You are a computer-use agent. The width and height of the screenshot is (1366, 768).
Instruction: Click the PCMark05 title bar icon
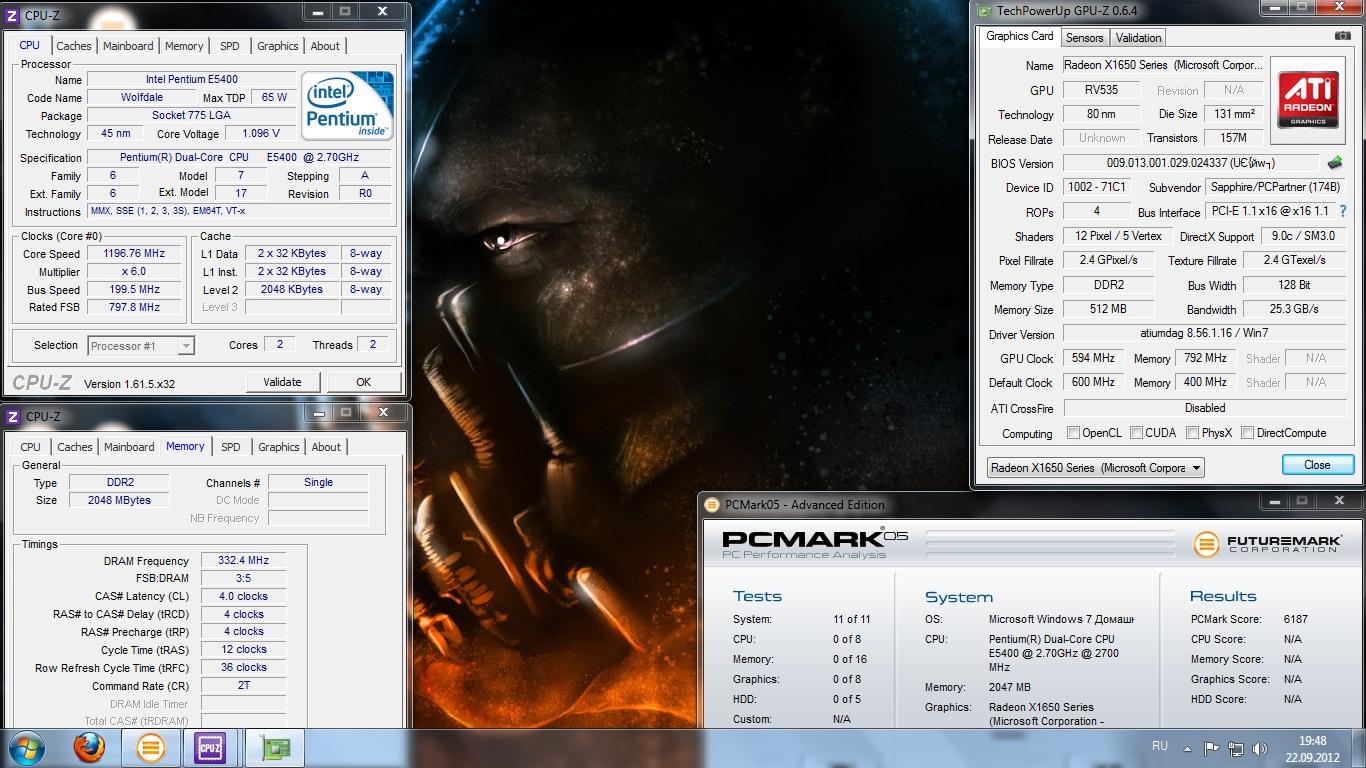click(x=712, y=505)
